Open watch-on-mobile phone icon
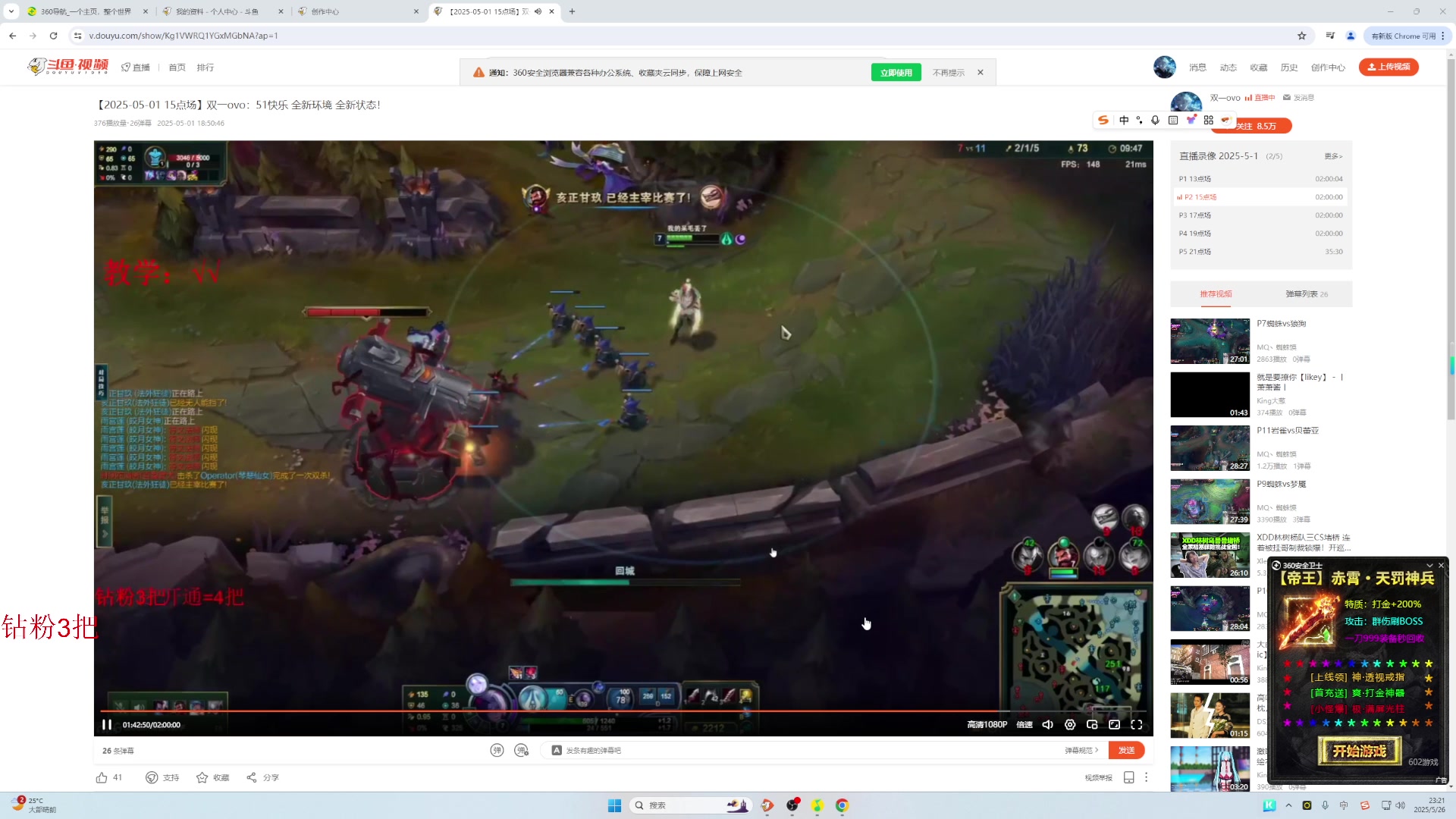This screenshot has width=1456, height=819. coord(1128,777)
